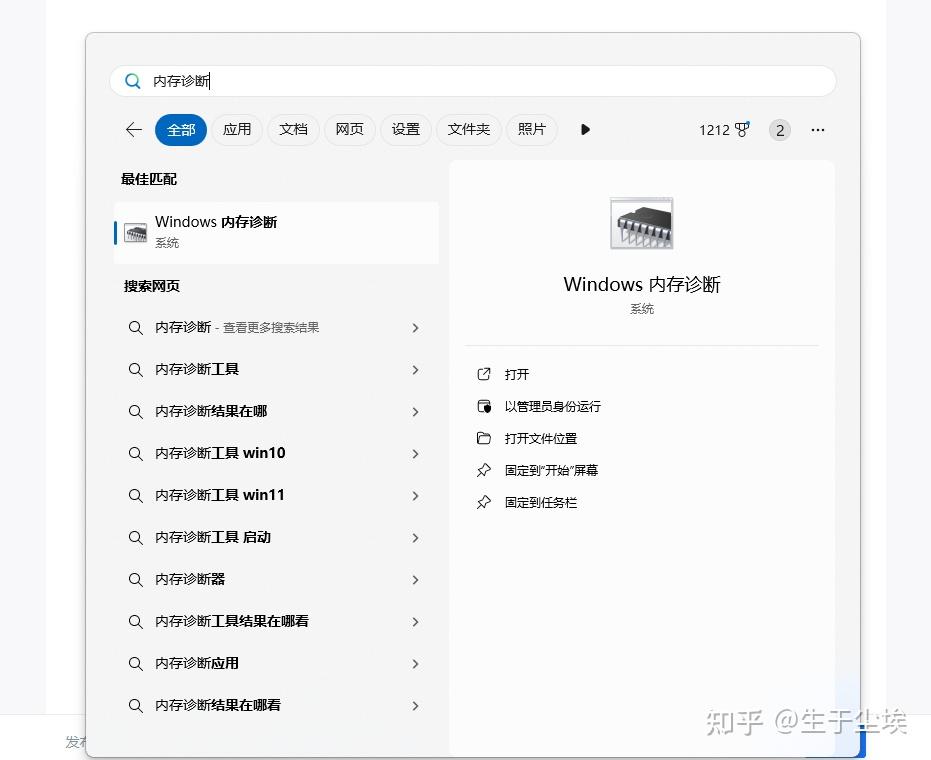Click the Windows 内存诊断 title in details pane

pyautogui.click(x=642, y=284)
